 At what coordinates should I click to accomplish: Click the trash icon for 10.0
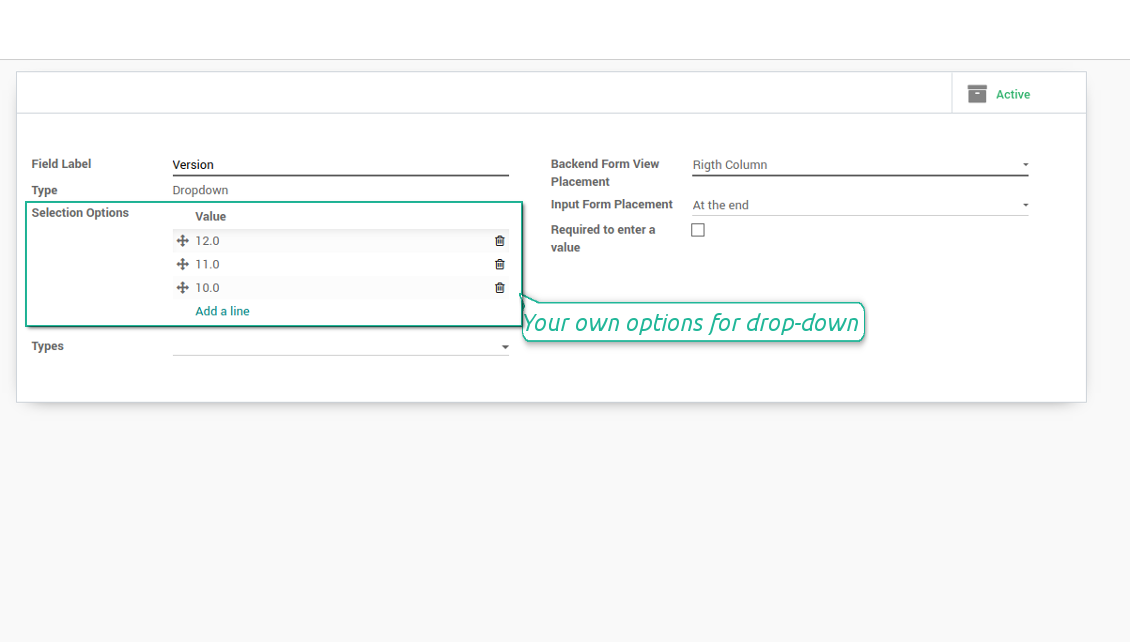(500, 288)
